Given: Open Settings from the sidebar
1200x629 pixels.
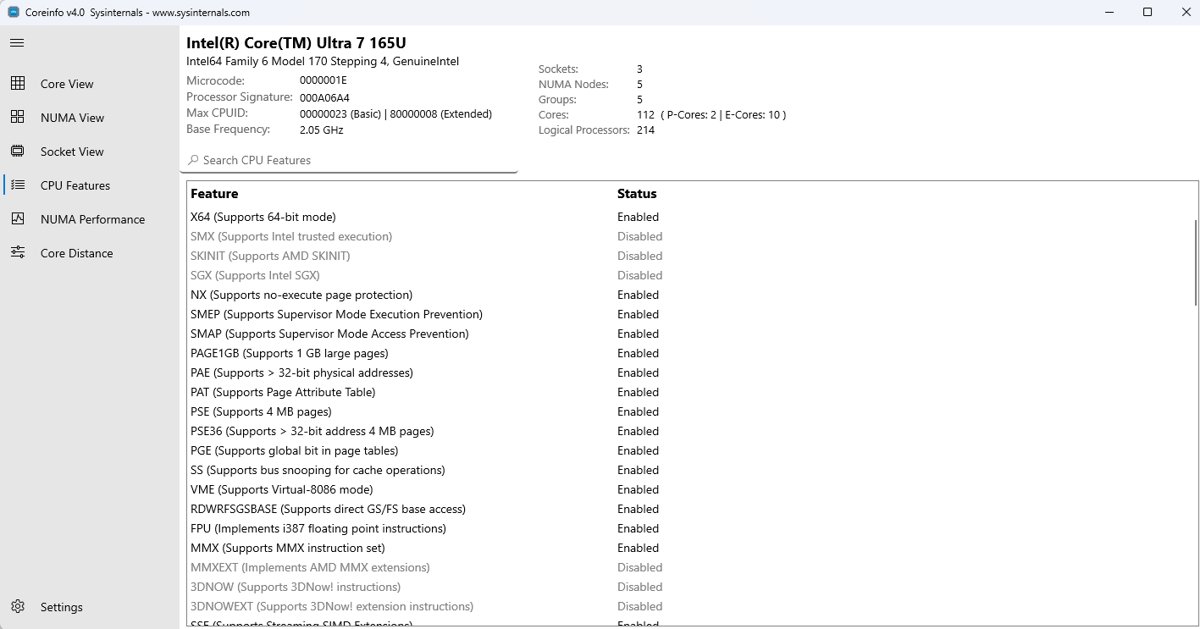Looking at the screenshot, I should (x=89, y=607).
